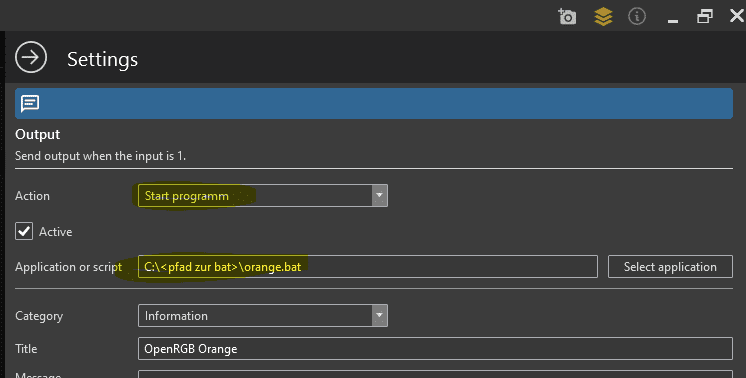
Task: Click the Message input field
Action: [435, 374]
